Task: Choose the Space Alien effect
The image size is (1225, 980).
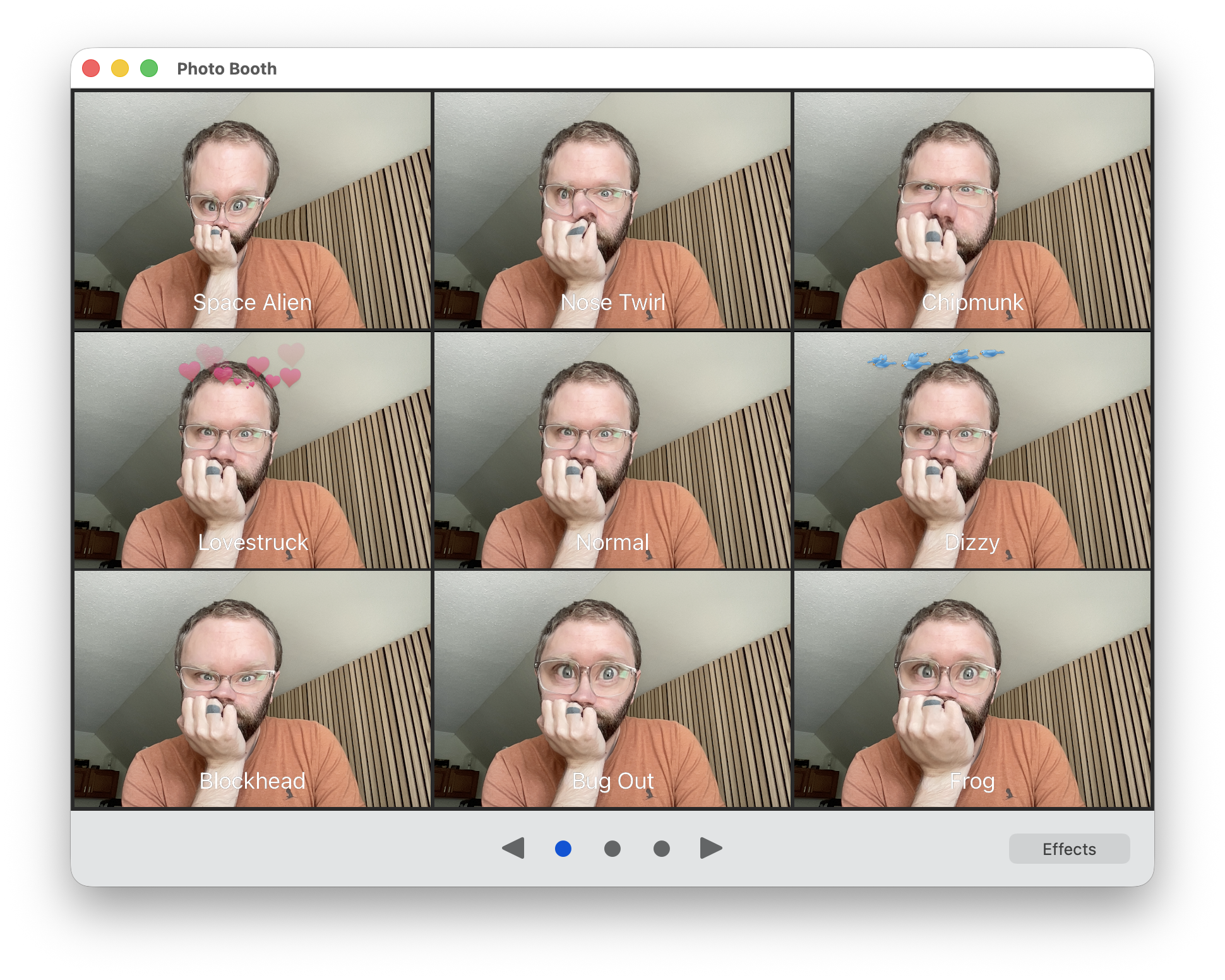Action: 253,210
